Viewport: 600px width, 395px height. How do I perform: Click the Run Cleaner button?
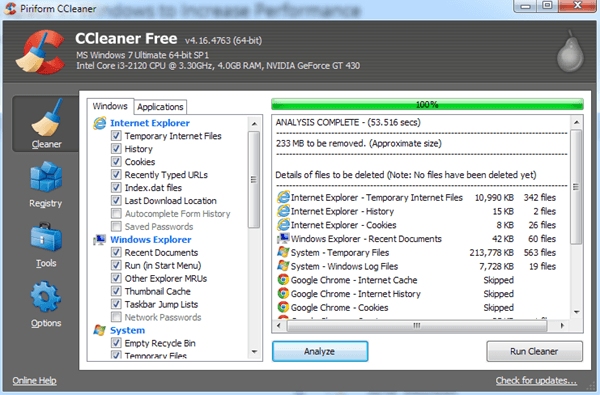534,351
